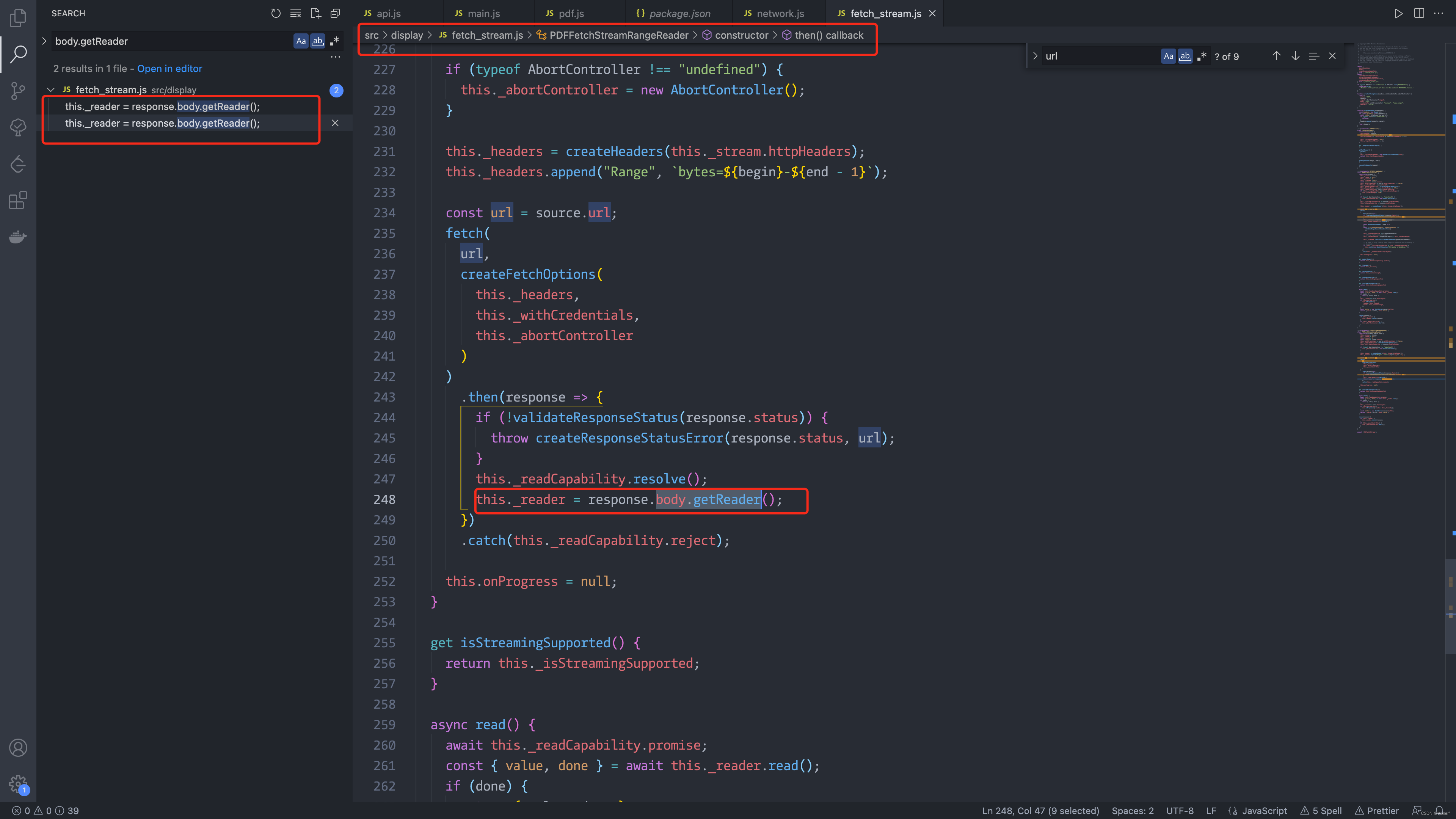
Task: Clear search results icon
Action: [296, 13]
